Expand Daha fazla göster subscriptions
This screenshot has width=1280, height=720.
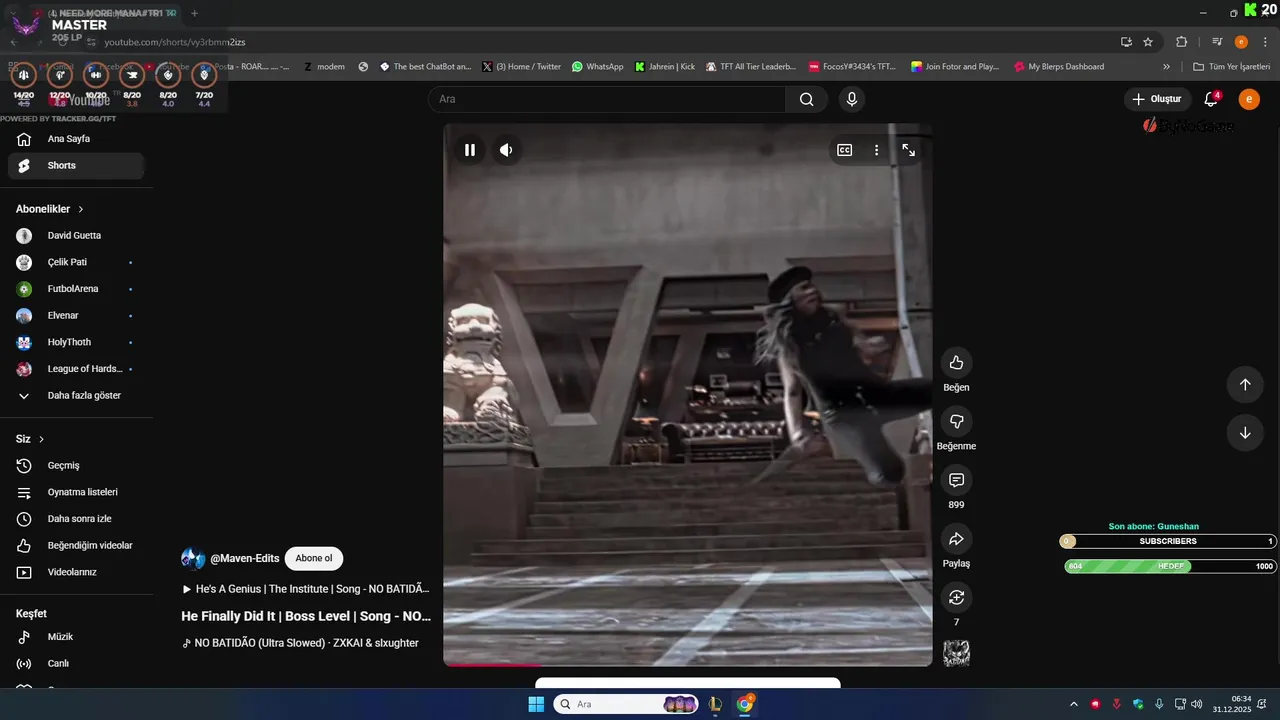point(76,396)
